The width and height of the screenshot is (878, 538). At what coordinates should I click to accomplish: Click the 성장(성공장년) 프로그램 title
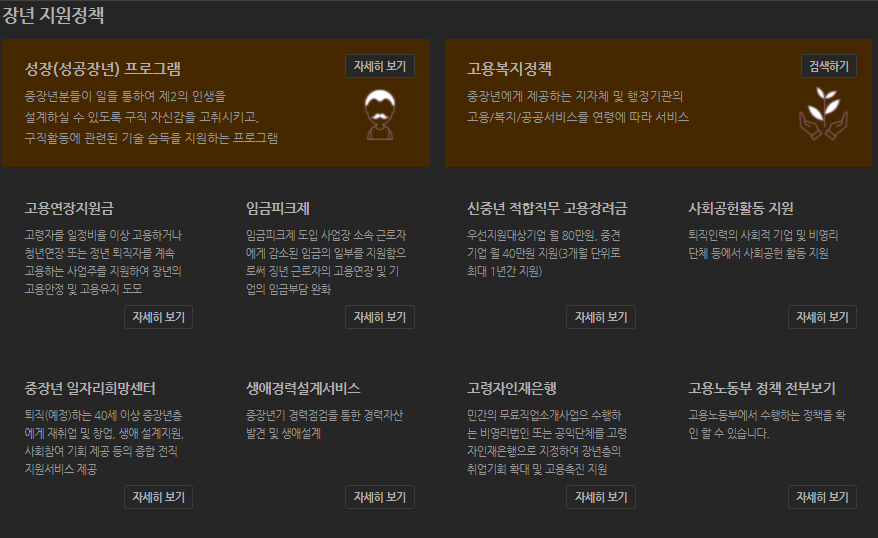(x=102, y=69)
